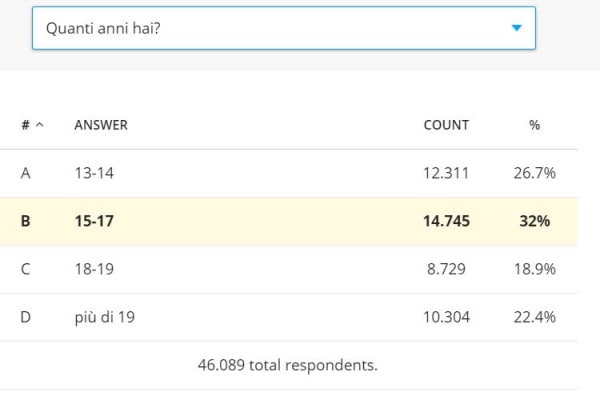Click the 32% value in row B
Viewport: 600px width, 400px height.
pos(534,221)
